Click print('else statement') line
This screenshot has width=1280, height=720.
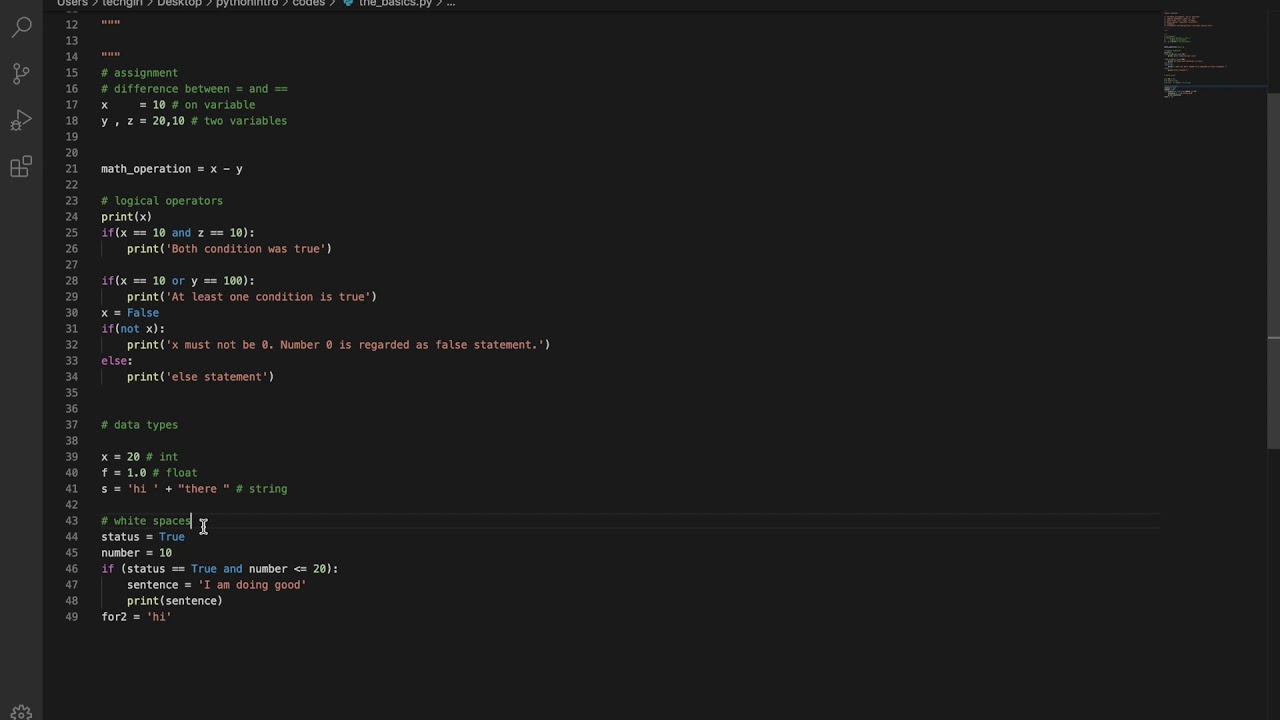pos(200,377)
